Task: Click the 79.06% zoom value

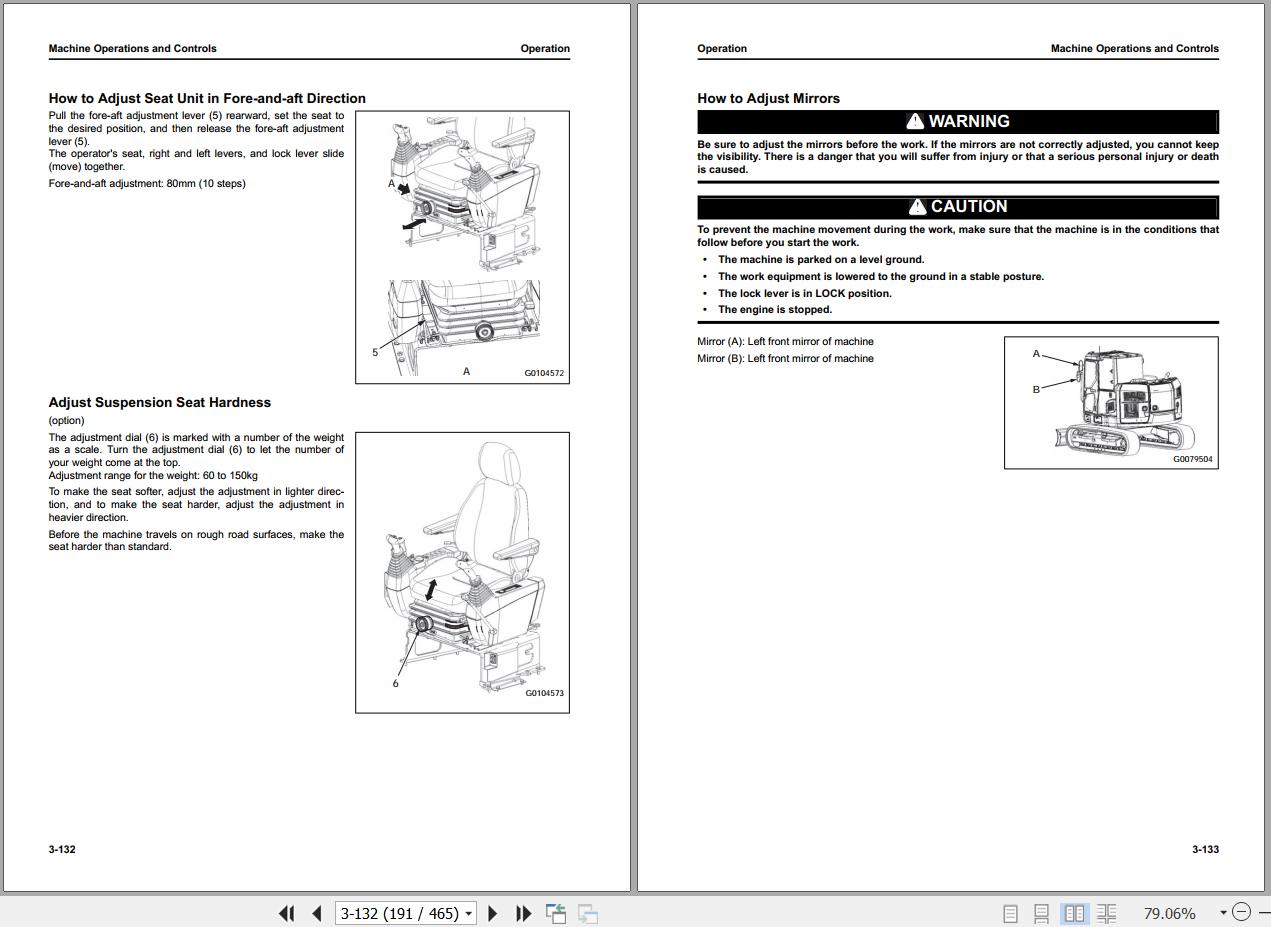Action: click(1169, 913)
